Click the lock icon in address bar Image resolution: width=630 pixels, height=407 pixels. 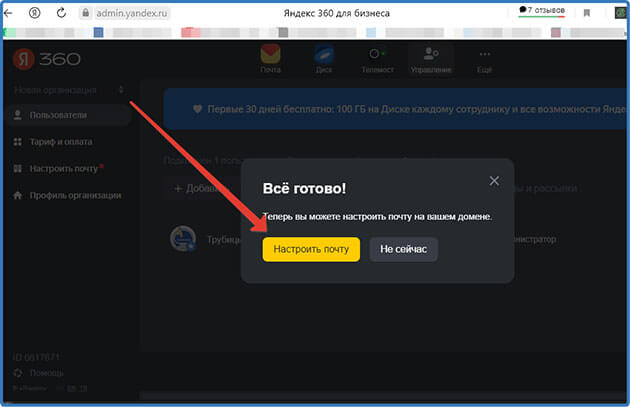[x=85, y=13]
